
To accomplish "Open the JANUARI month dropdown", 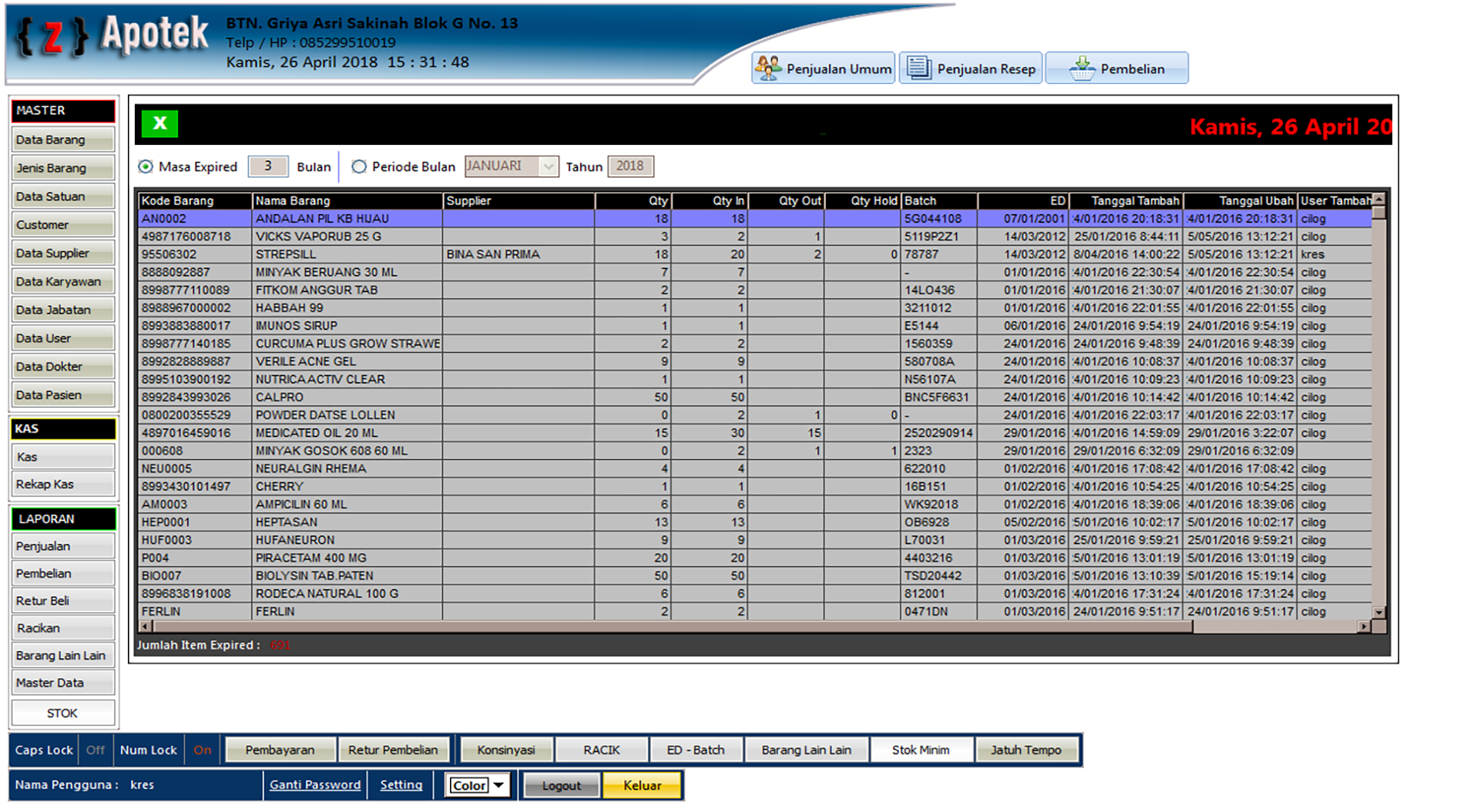I will click(x=548, y=166).
